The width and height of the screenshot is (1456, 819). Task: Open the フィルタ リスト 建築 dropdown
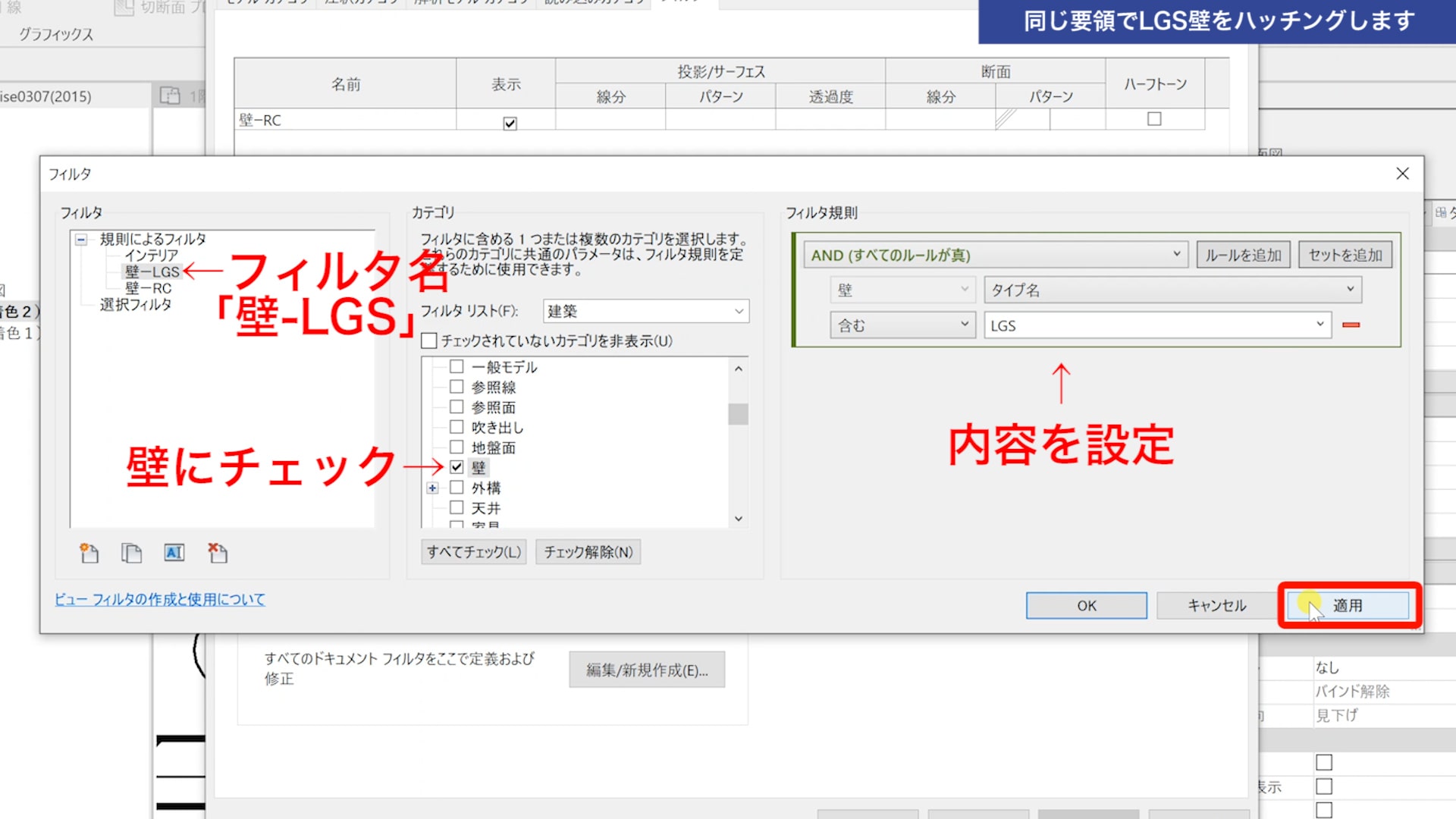point(646,311)
